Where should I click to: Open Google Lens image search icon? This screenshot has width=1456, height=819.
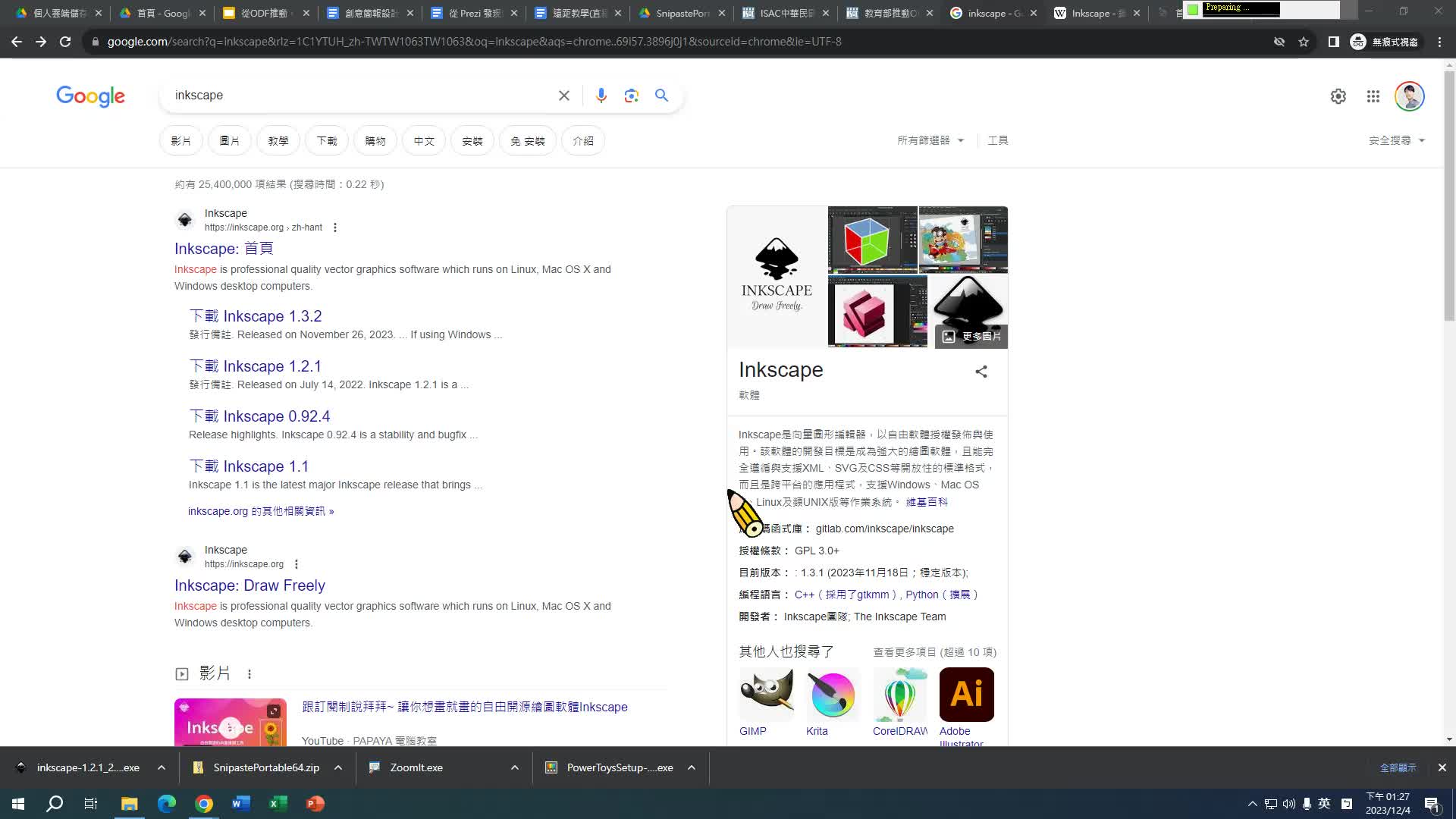click(x=632, y=96)
